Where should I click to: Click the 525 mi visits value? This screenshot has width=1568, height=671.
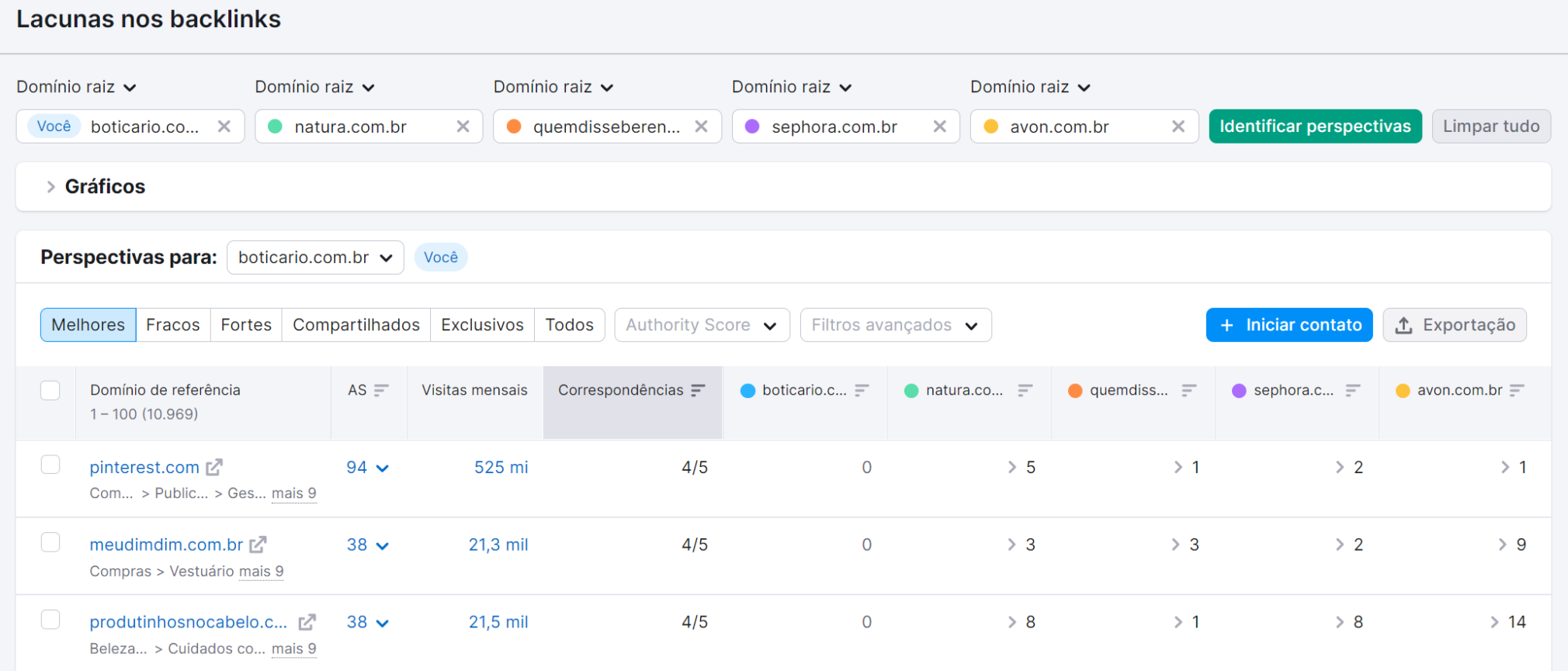(x=501, y=467)
